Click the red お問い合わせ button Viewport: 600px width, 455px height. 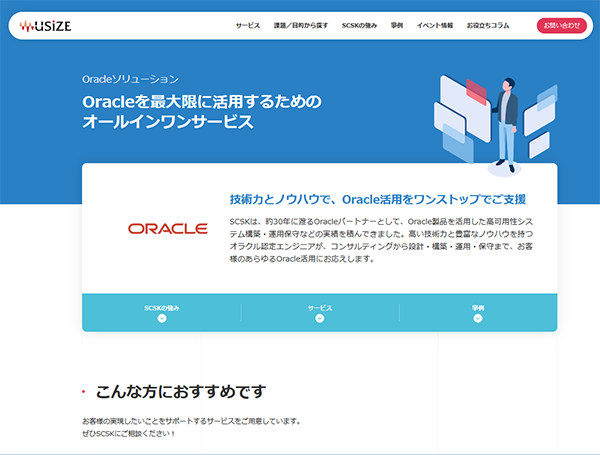click(x=561, y=26)
